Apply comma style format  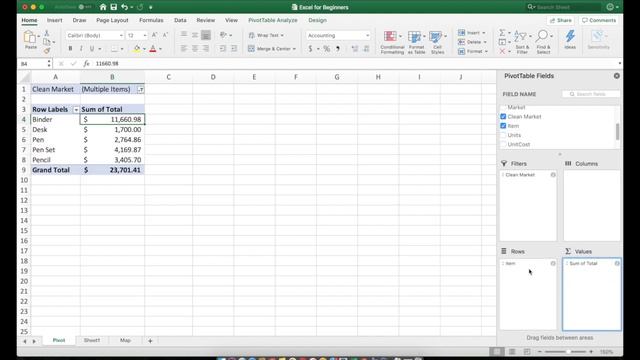point(338,49)
